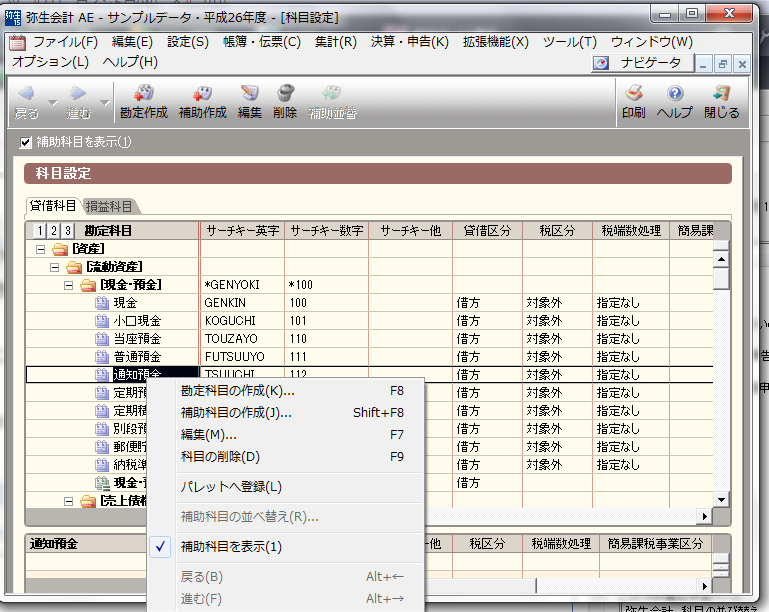Select the 小口現金 account row
The image size is (769, 612).
click(x=137, y=321)
